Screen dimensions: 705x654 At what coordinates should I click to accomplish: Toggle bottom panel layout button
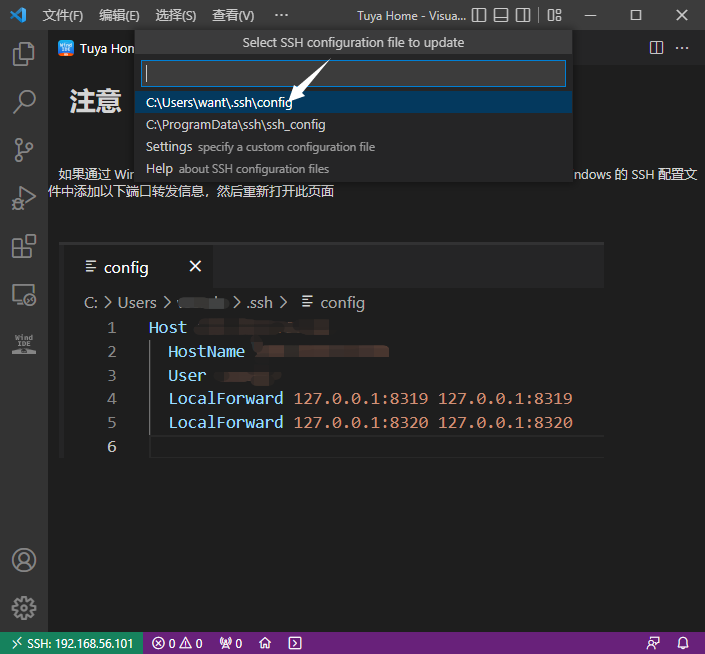pyautogui.click(x=501, y=15)
